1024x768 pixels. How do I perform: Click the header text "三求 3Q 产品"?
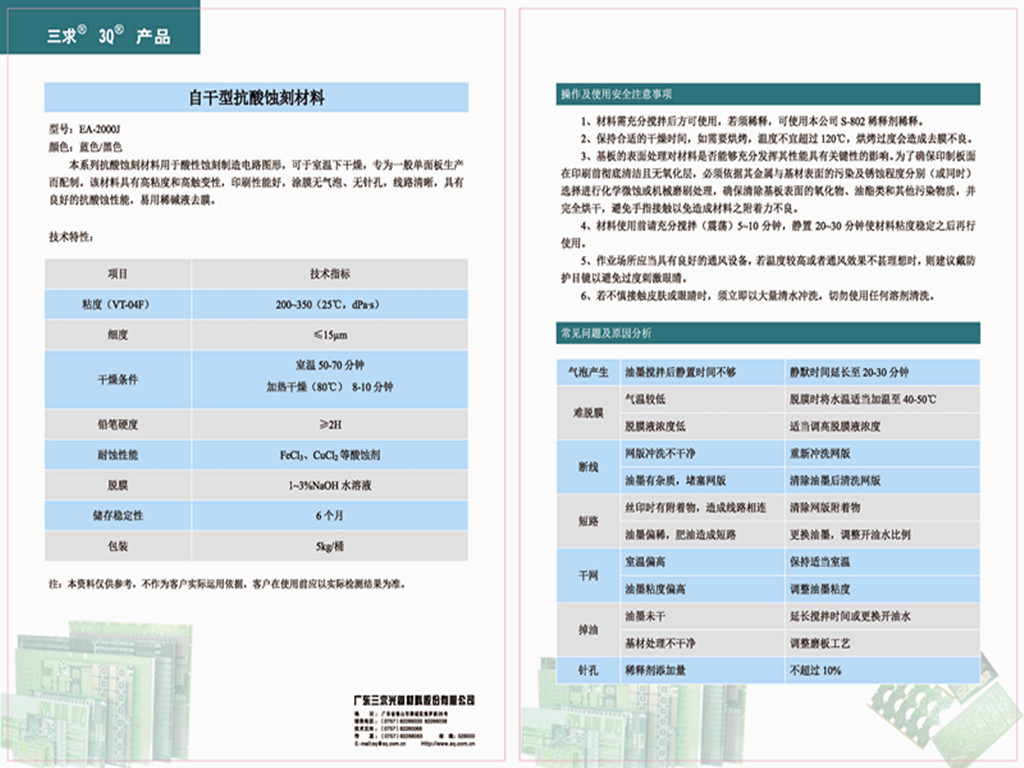tap(108, 35)
